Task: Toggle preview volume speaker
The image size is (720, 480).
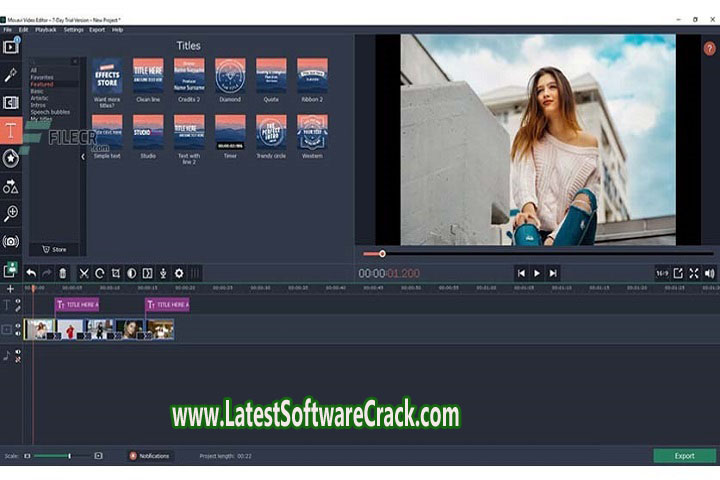Action: point(709,273)
